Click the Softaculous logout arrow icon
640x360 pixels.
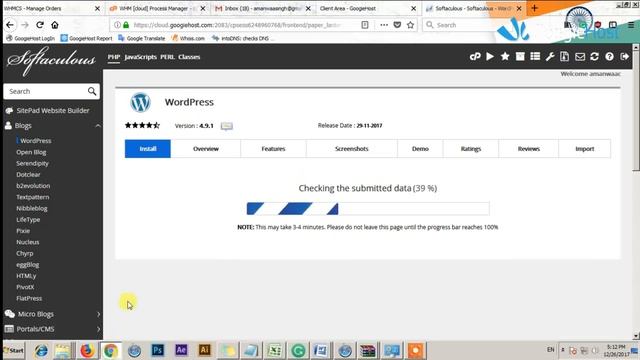click(x=624, y=57)
